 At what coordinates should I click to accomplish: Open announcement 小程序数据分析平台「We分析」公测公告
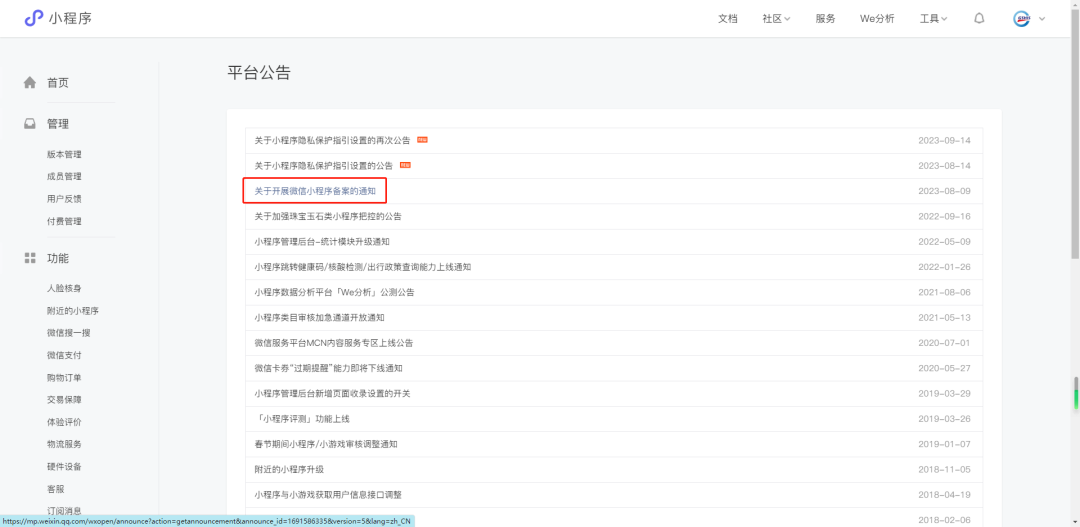pyautogui.click(x=334, y=292)
